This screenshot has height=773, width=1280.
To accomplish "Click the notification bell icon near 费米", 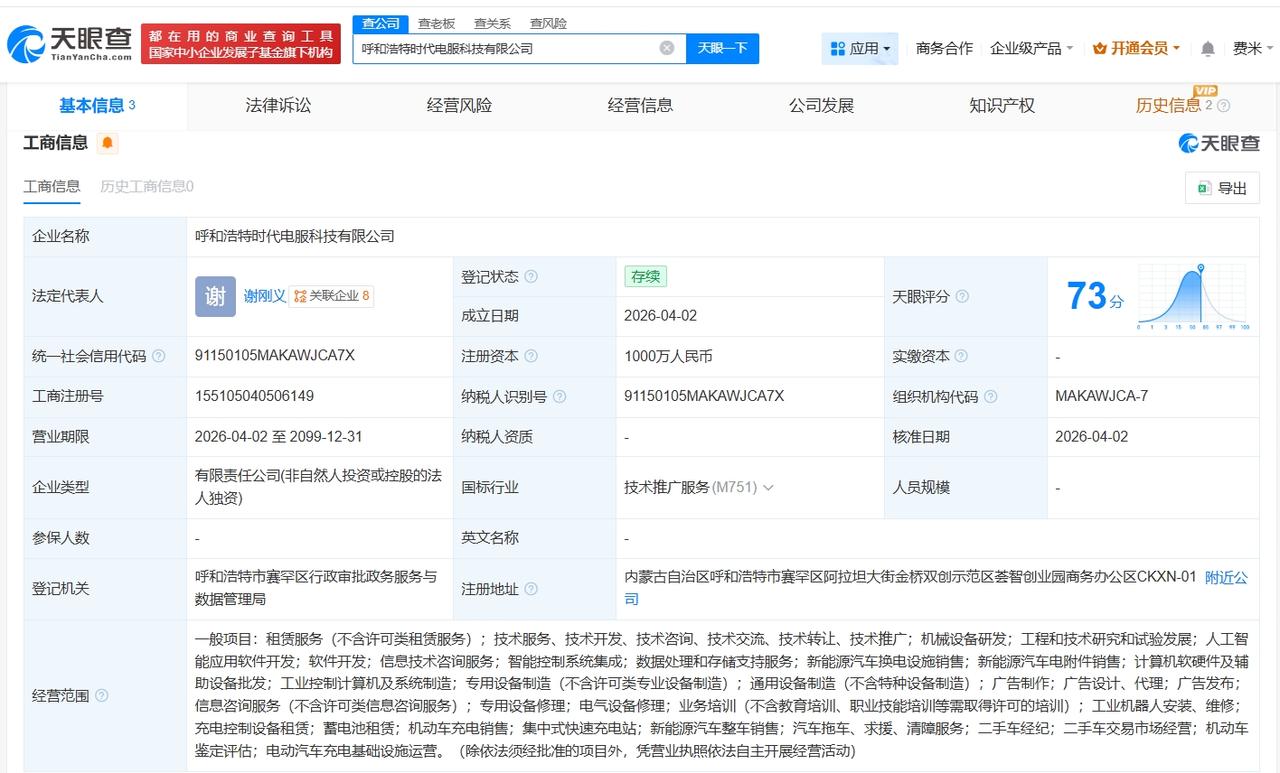I will tap(1207, 47).
